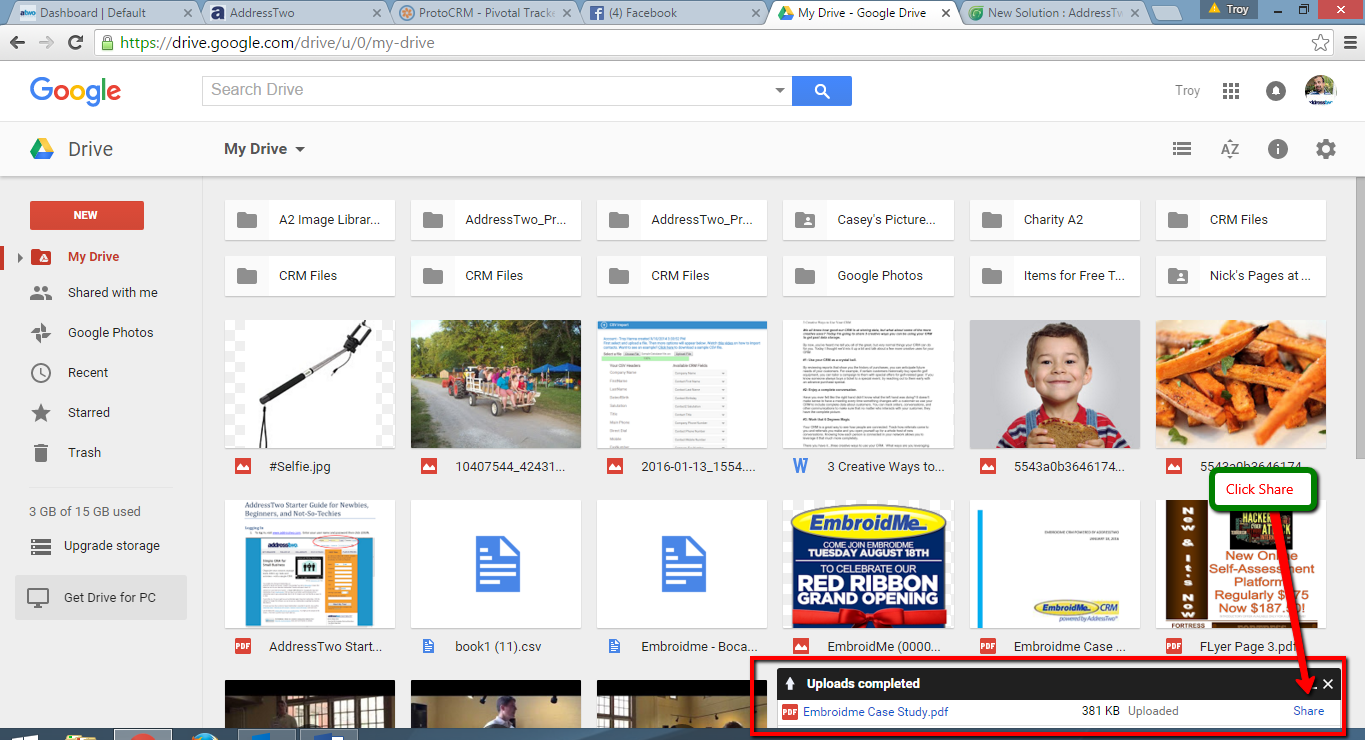Switch to the New Solution : AddressTwo tab

pos(1055,13)
